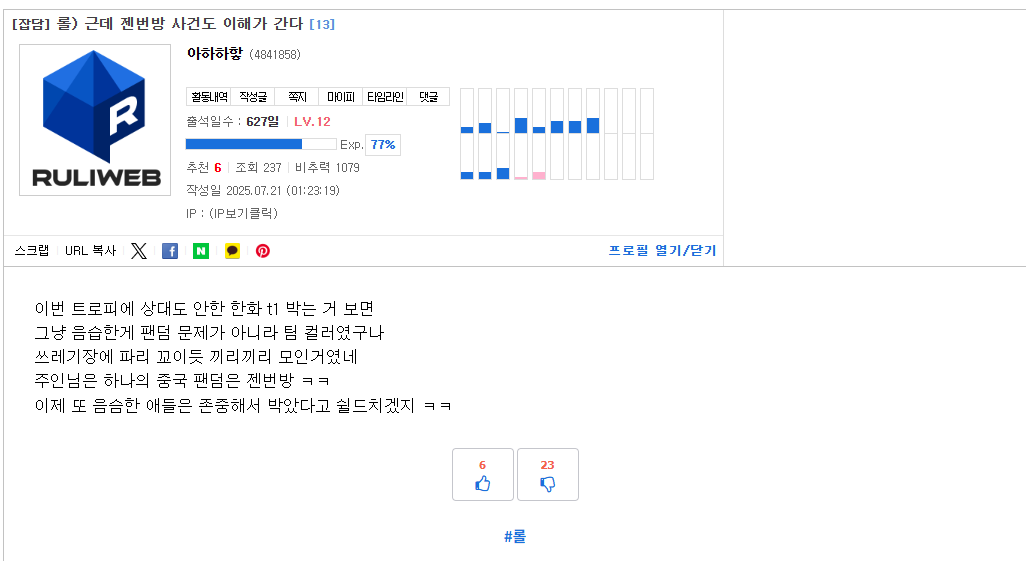The image size is (1026, 561).
Task: Open the 쪽지 tab
Action: [297, 97]
